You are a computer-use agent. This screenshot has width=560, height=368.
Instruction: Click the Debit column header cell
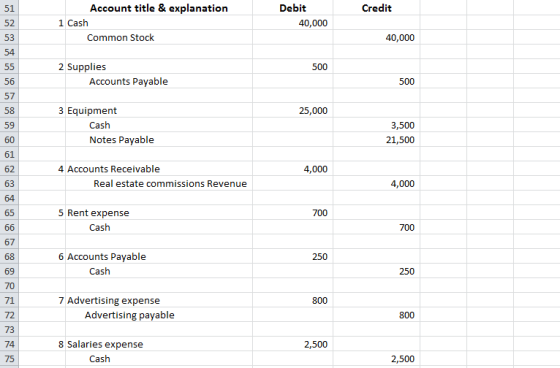tap(292, 8)
